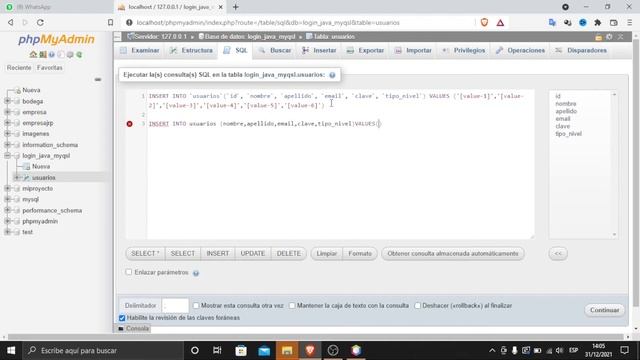Open File Explorer on taskbar

[287, 350]
